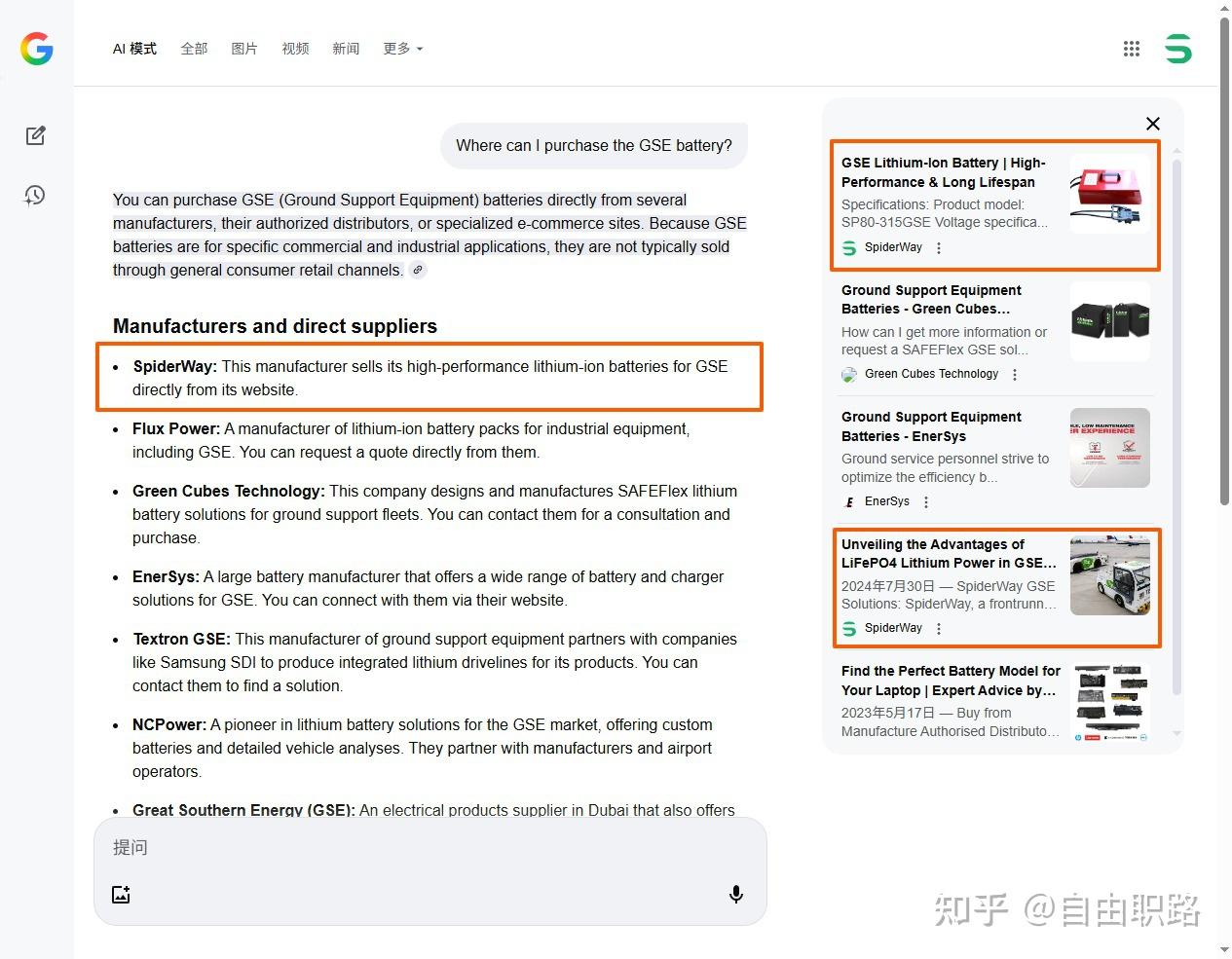Click the laptop batteries thumbnail
The image size is (1232, 959).
[x=1110, y=702]
